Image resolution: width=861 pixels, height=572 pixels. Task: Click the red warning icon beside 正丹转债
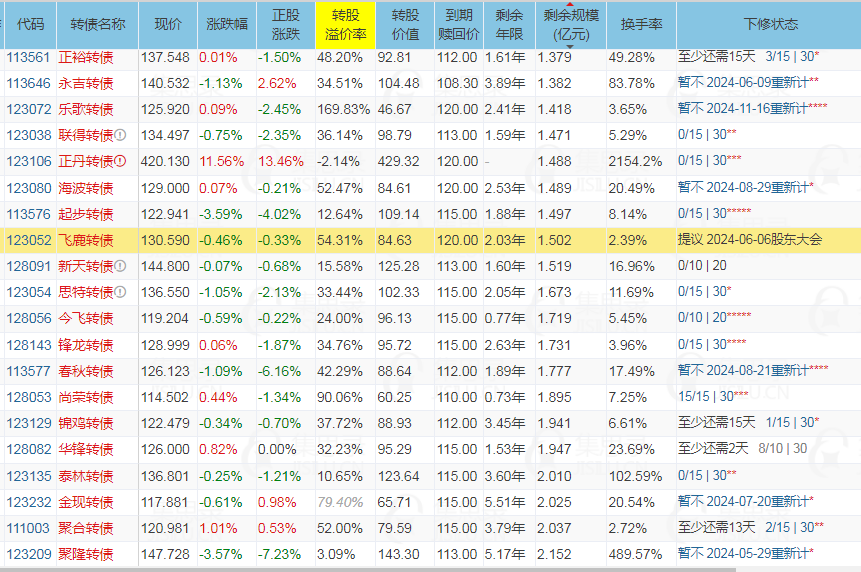[x=120, y=161]
